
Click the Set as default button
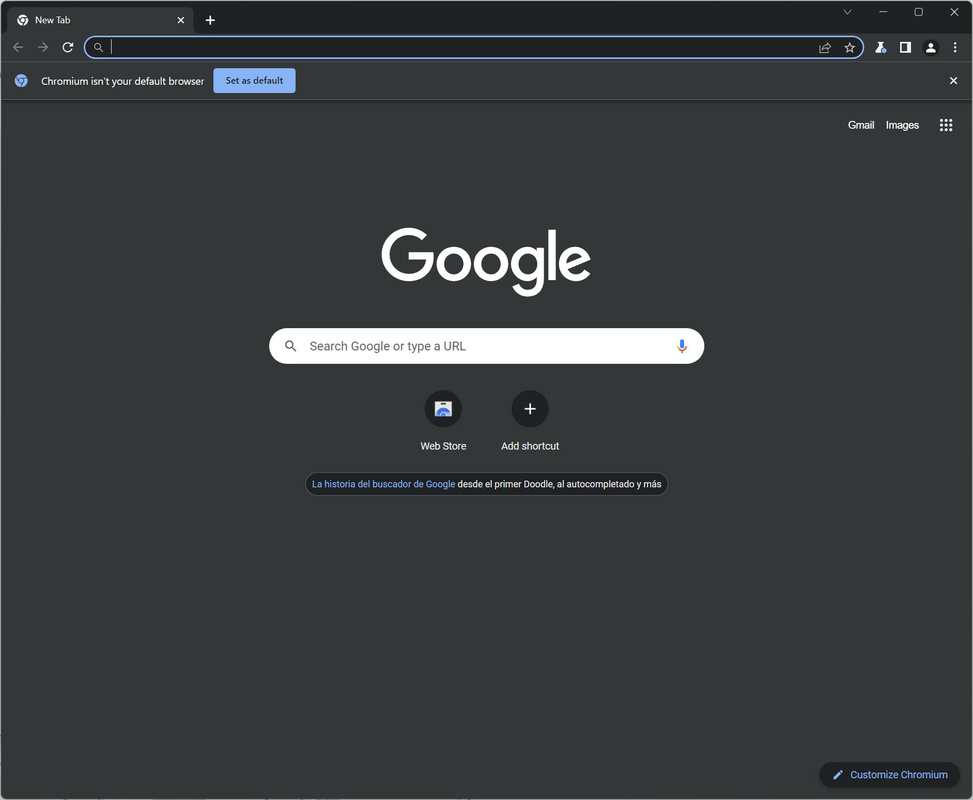pos(254,80)
